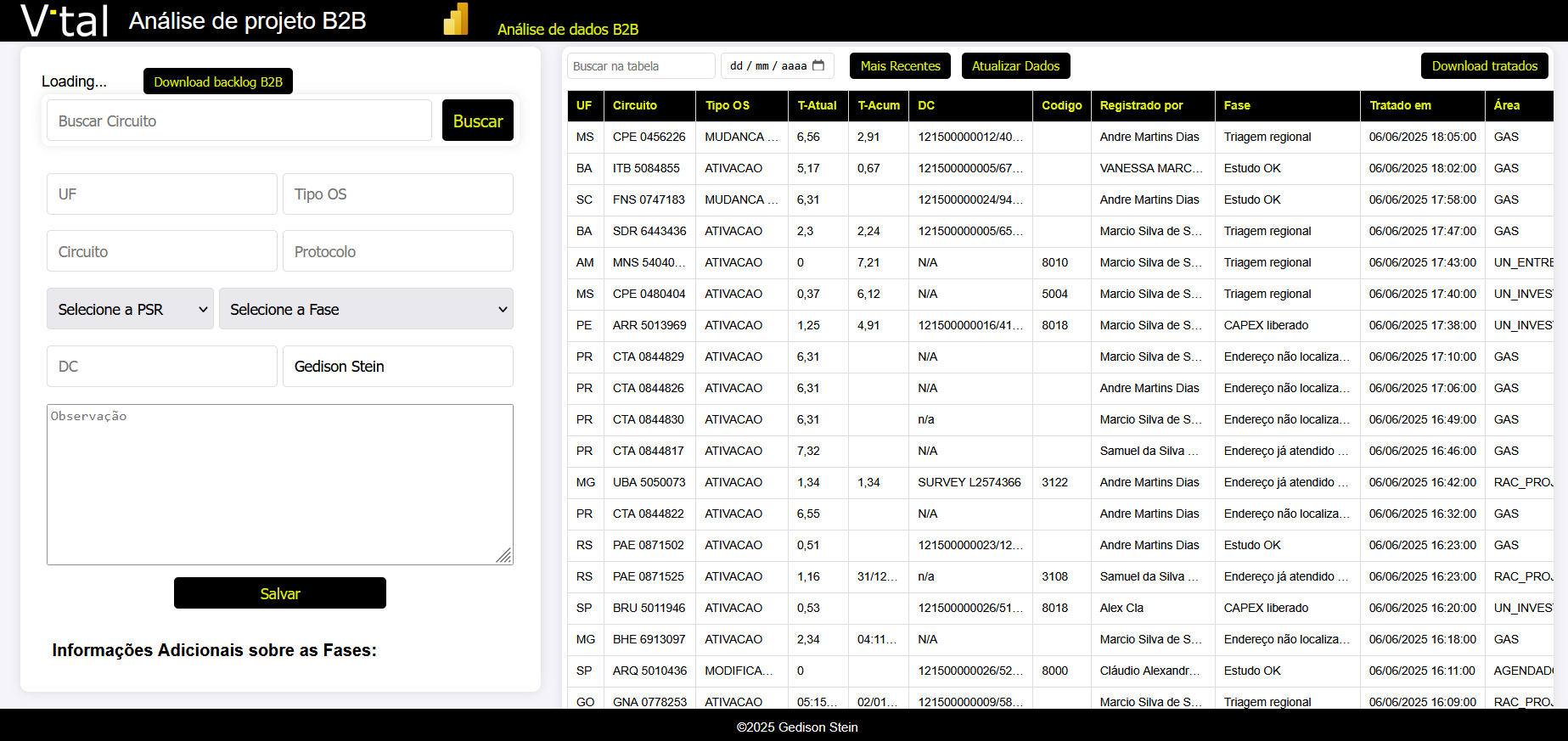Select the row for circuit CPE 0456226
This screenshot has width=1568, height=741.
click(x=649, y=137)
